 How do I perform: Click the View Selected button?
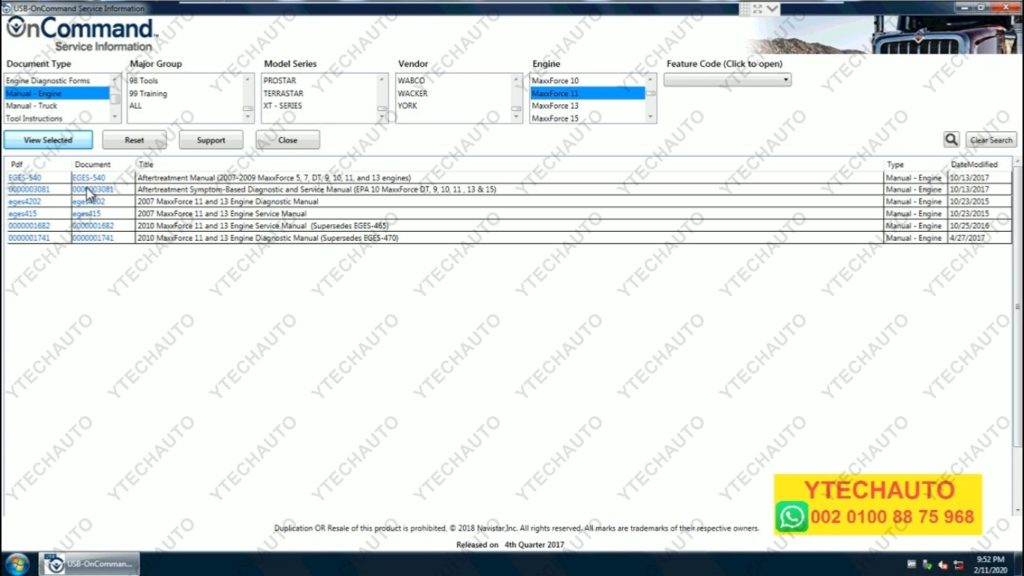(48, 140)
